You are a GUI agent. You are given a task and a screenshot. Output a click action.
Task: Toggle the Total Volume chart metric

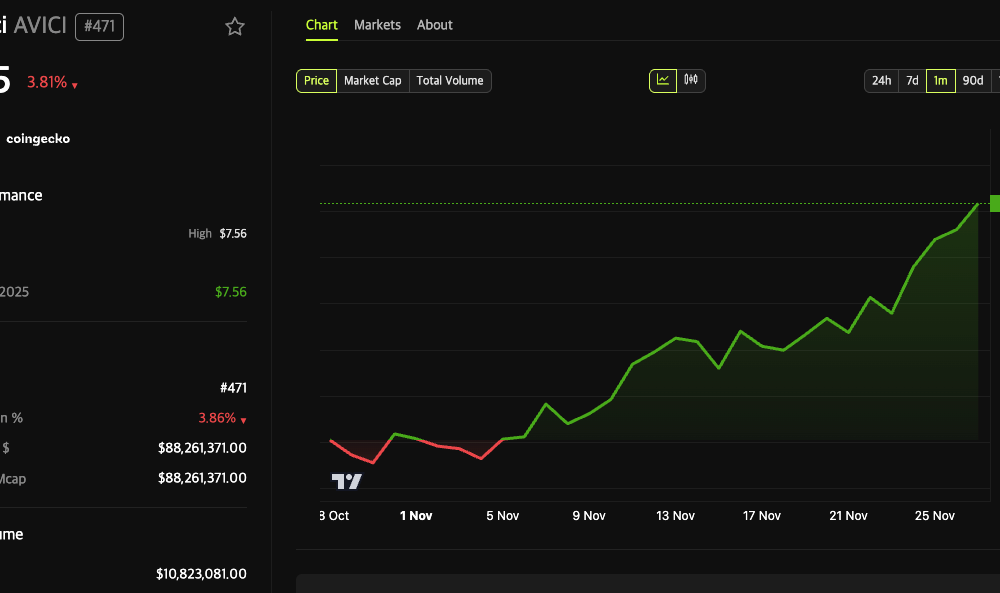click(x=450, y=81)
